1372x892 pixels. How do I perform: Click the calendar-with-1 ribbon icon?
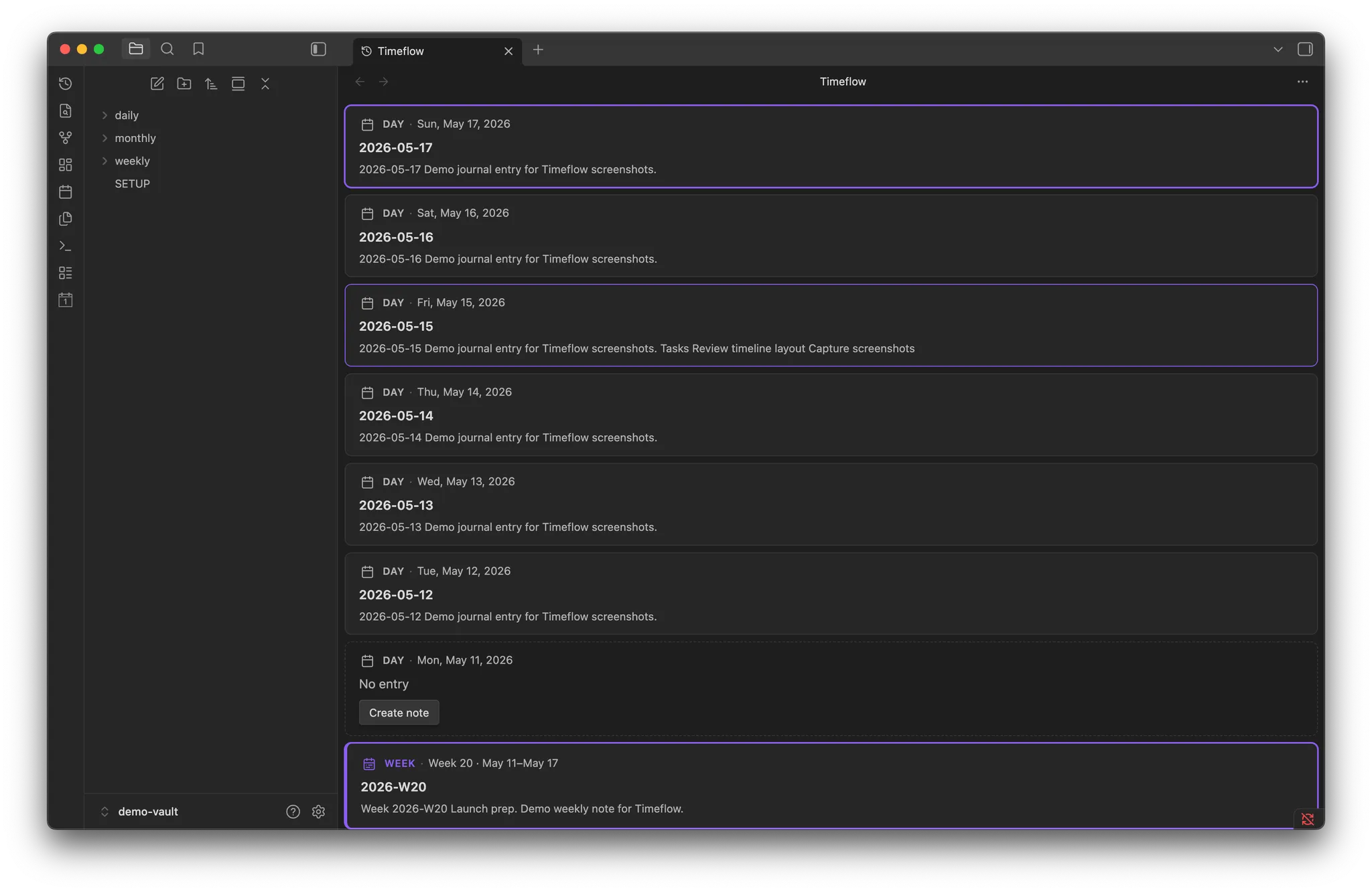click(66, 300)
